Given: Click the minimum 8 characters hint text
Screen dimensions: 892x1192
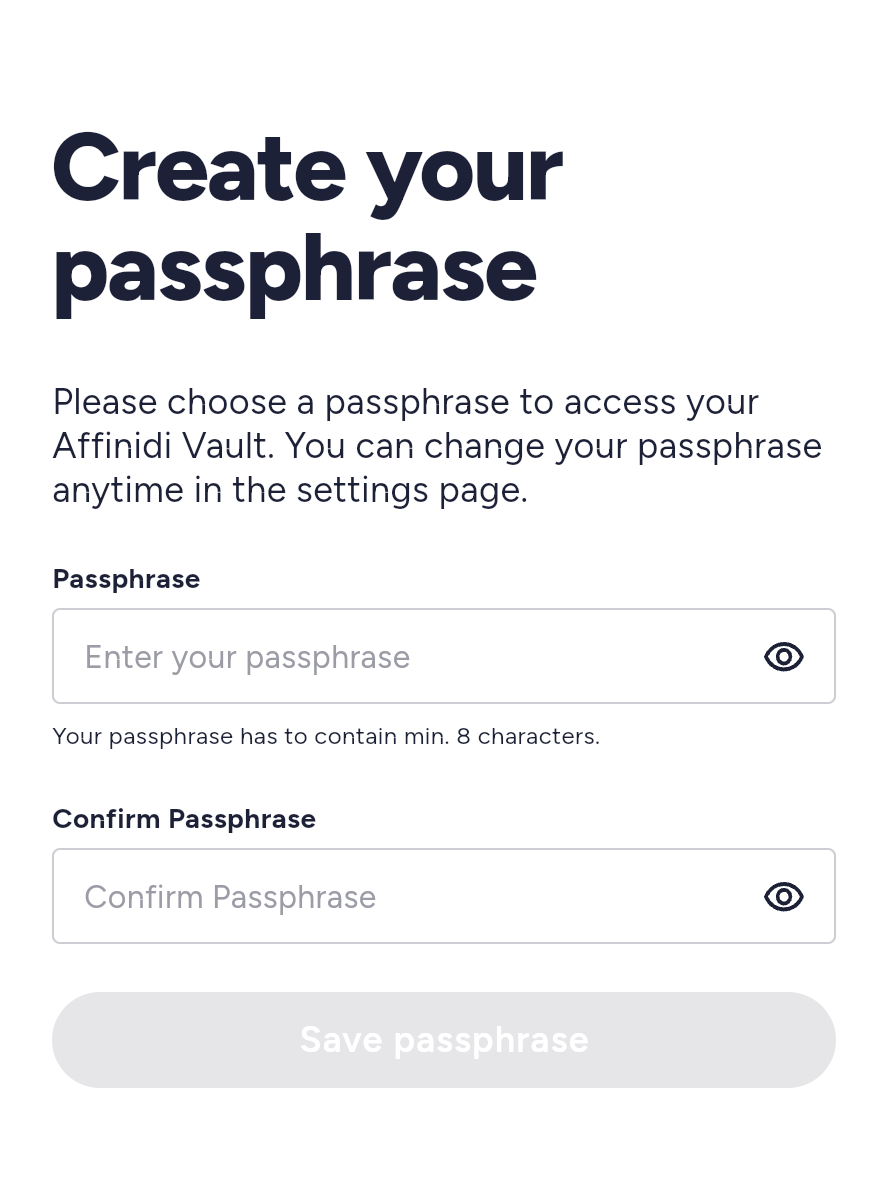Looking at the screenshot, I should (x=326, y=736).
